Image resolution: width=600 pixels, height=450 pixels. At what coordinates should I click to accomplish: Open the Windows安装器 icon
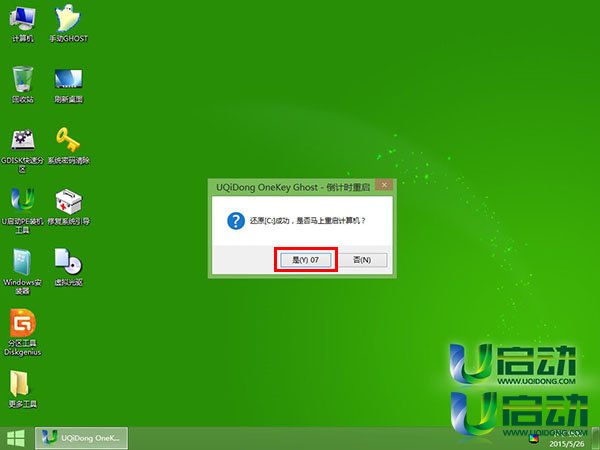click(22, 272)
